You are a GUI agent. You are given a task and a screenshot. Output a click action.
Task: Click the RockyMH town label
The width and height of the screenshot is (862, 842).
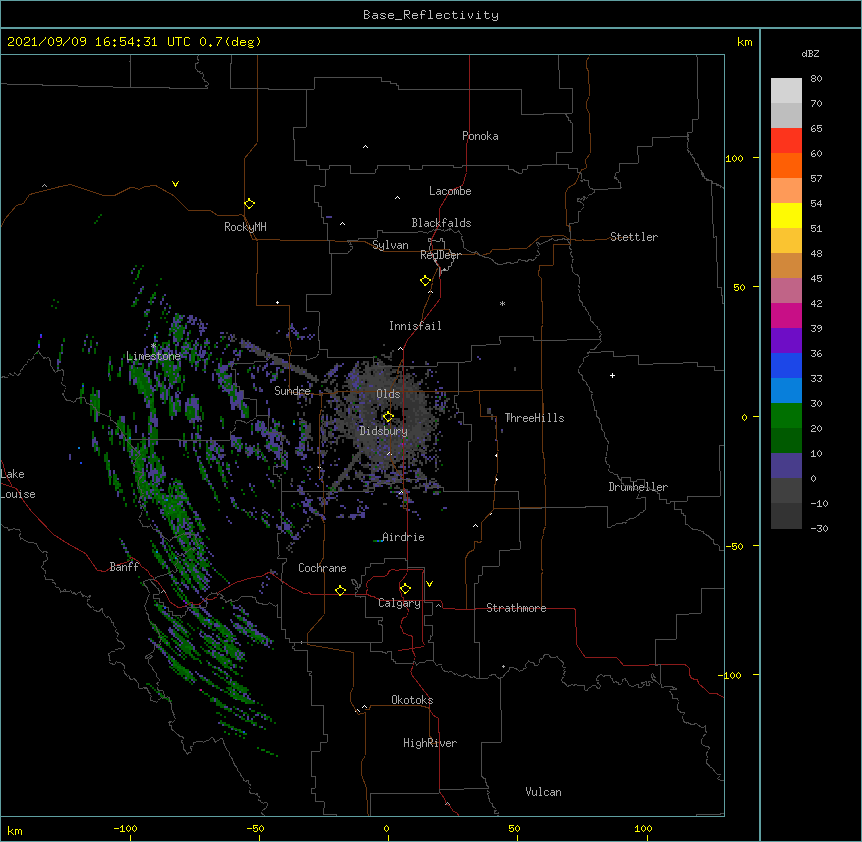[x=245, y=227]
